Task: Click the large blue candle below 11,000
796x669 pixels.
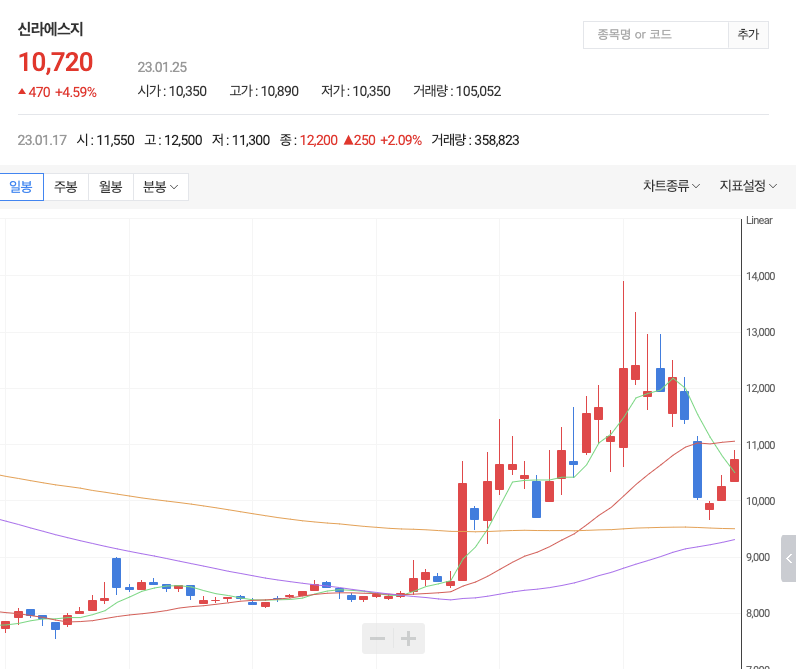Action: 698,470
